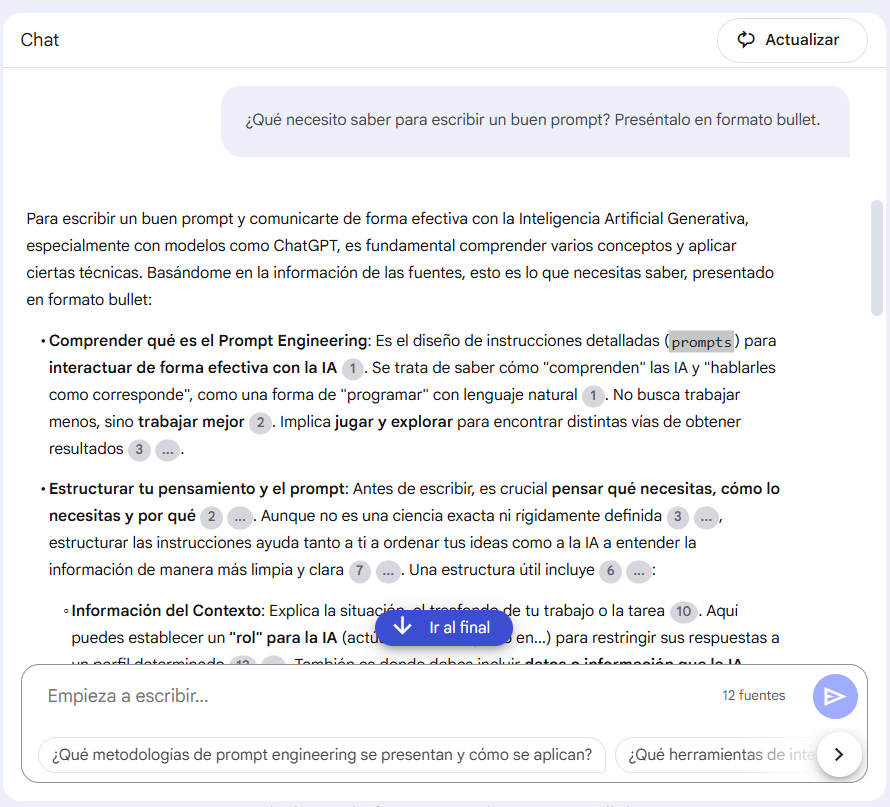
Task: Open the 12 fuentes sources indicator
Action: (x=753, y=696)
